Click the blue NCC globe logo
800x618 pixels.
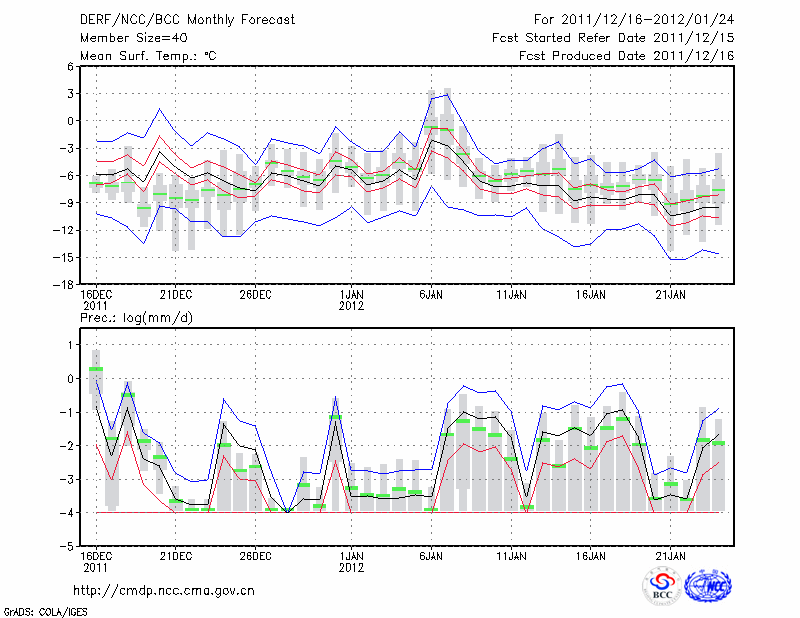pos(707,586)
